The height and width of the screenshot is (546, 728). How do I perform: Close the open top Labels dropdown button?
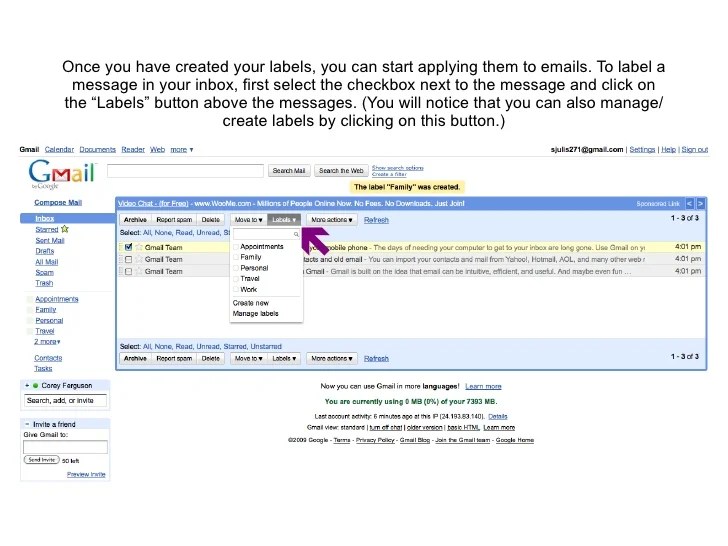(x=284, y=220)
